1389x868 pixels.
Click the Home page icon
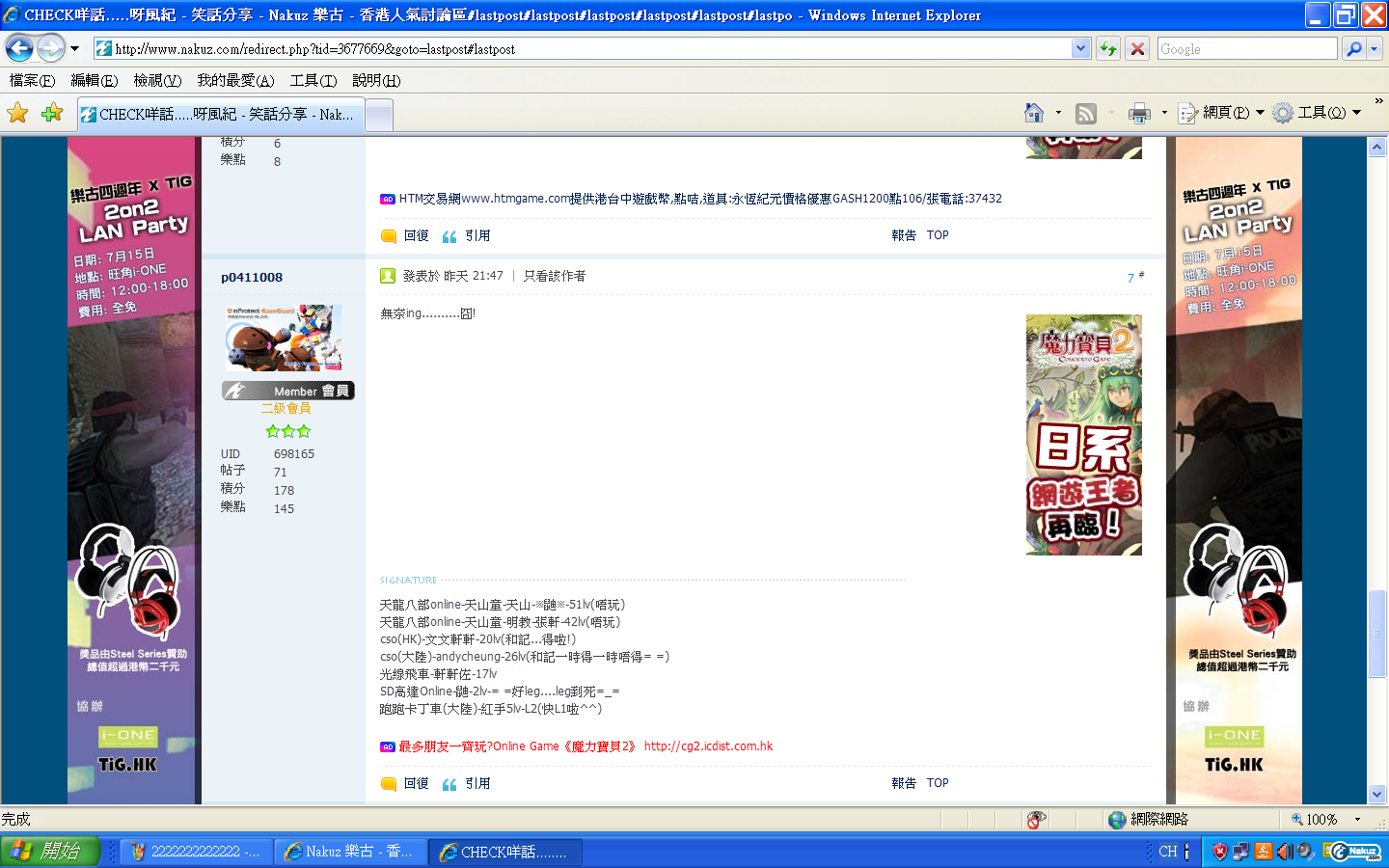coord(1034,114)
